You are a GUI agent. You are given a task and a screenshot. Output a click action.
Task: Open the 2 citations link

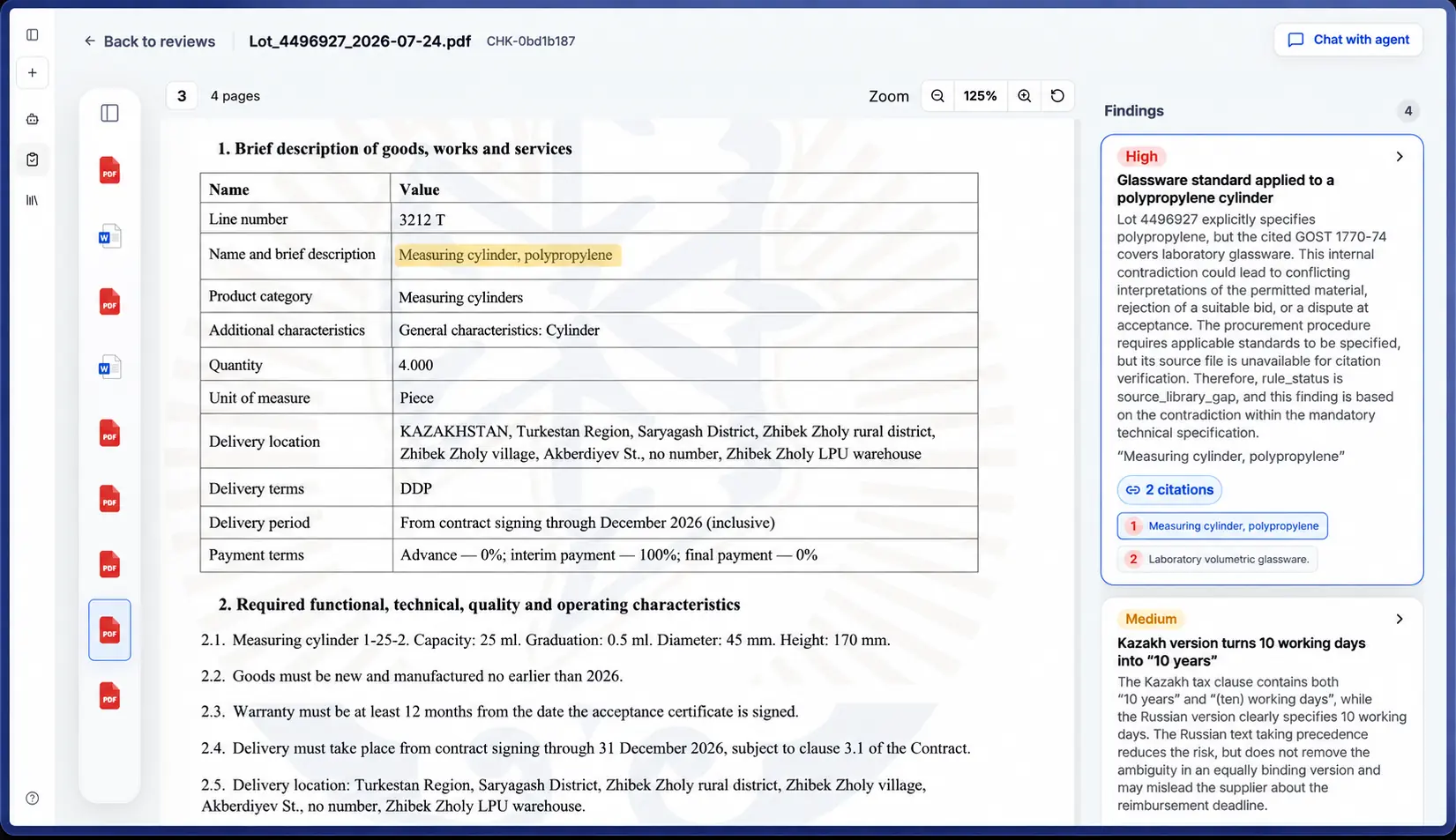(1169, 490)
